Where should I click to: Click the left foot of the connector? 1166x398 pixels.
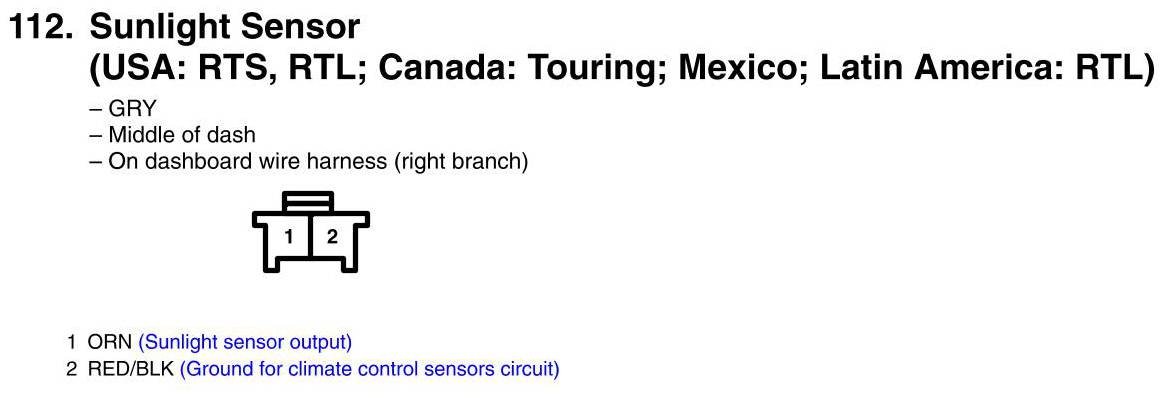[270, 262]
